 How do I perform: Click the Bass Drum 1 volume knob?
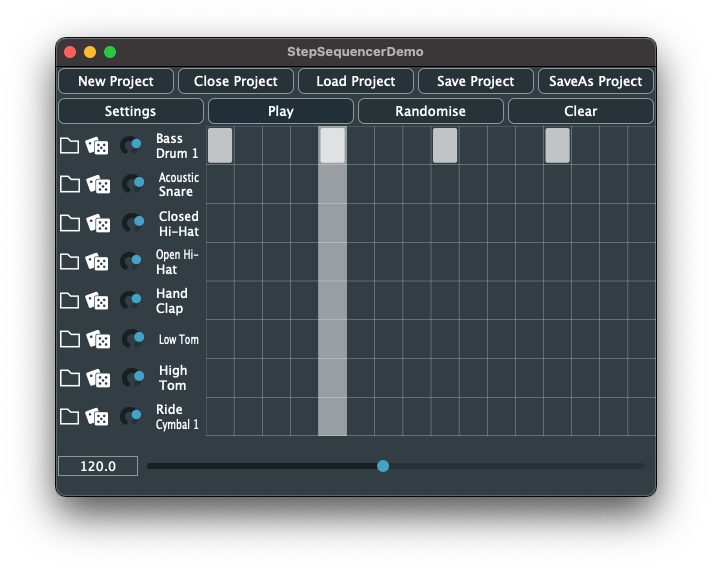click(131, 146)
